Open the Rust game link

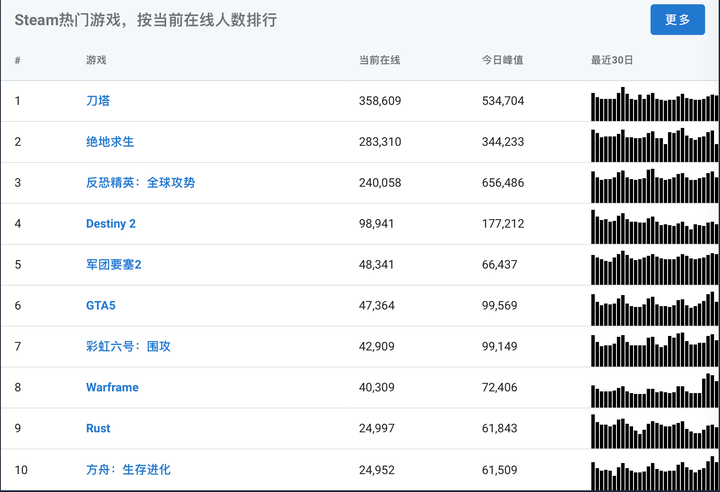98,428
